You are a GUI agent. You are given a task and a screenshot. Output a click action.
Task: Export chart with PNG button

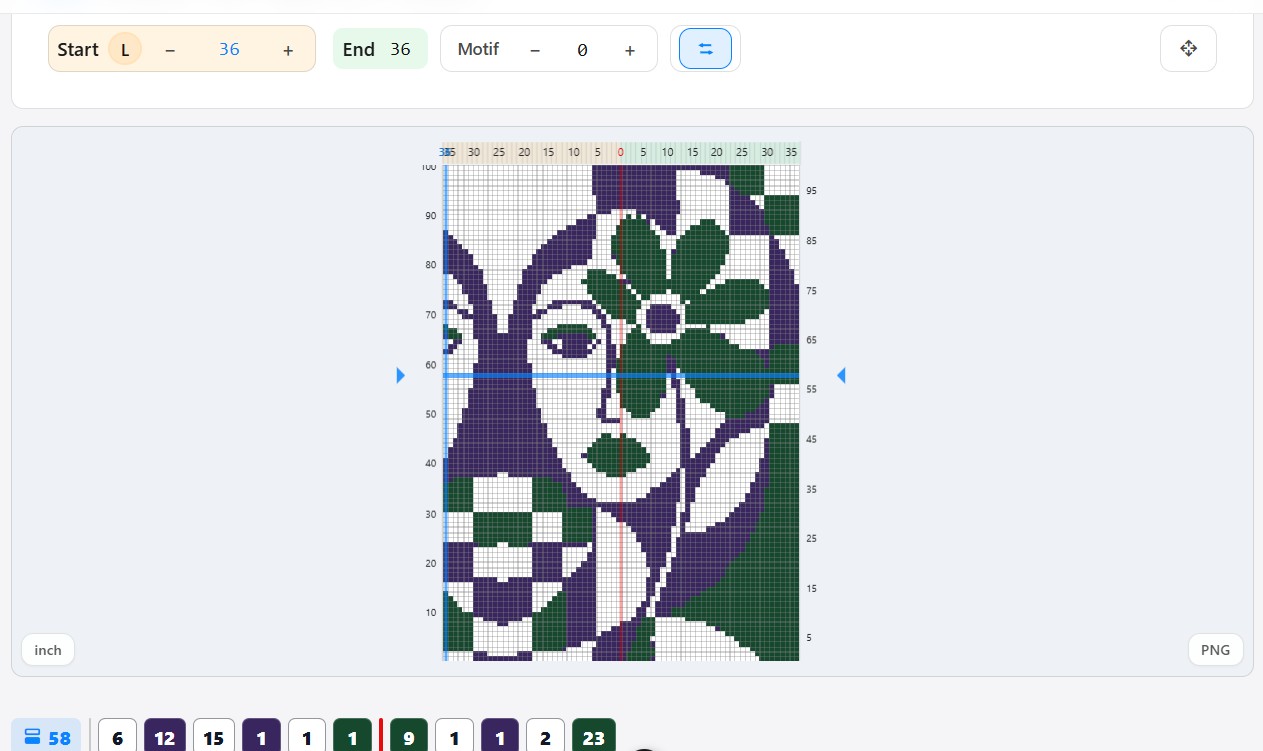(x=1215, y=650)
